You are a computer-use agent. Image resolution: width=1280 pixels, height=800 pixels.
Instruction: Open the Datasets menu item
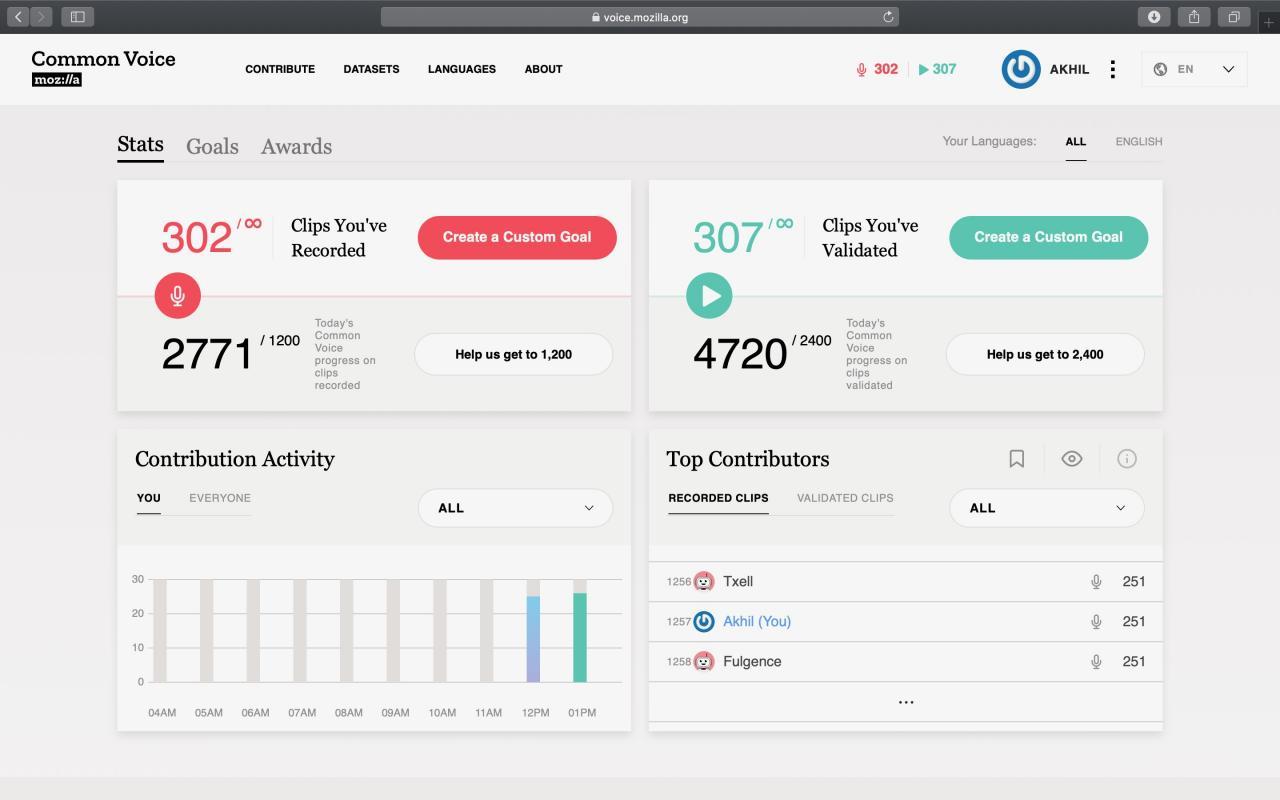tap(371, 69)
